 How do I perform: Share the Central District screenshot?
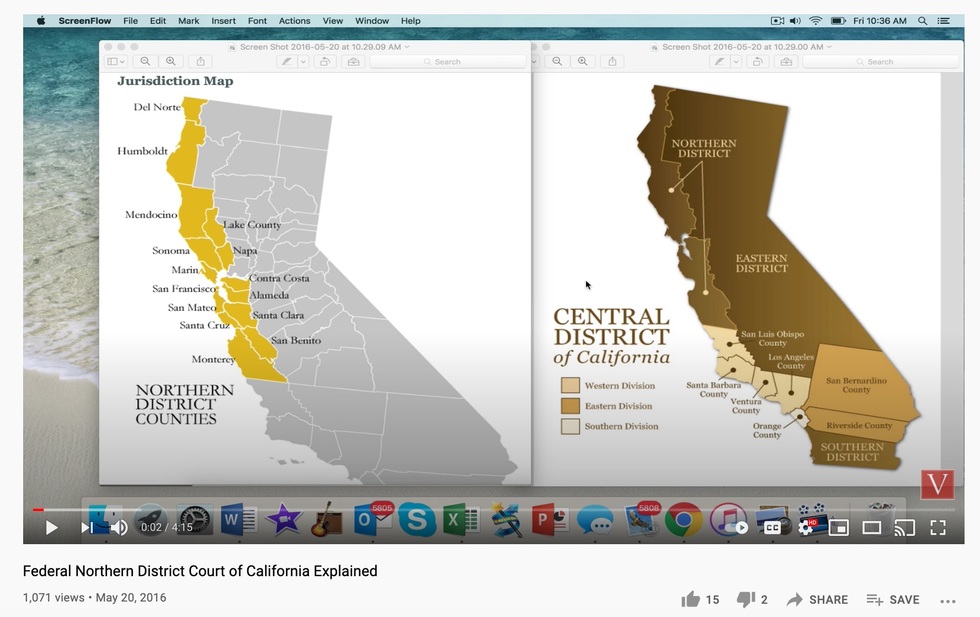point(612,61)
